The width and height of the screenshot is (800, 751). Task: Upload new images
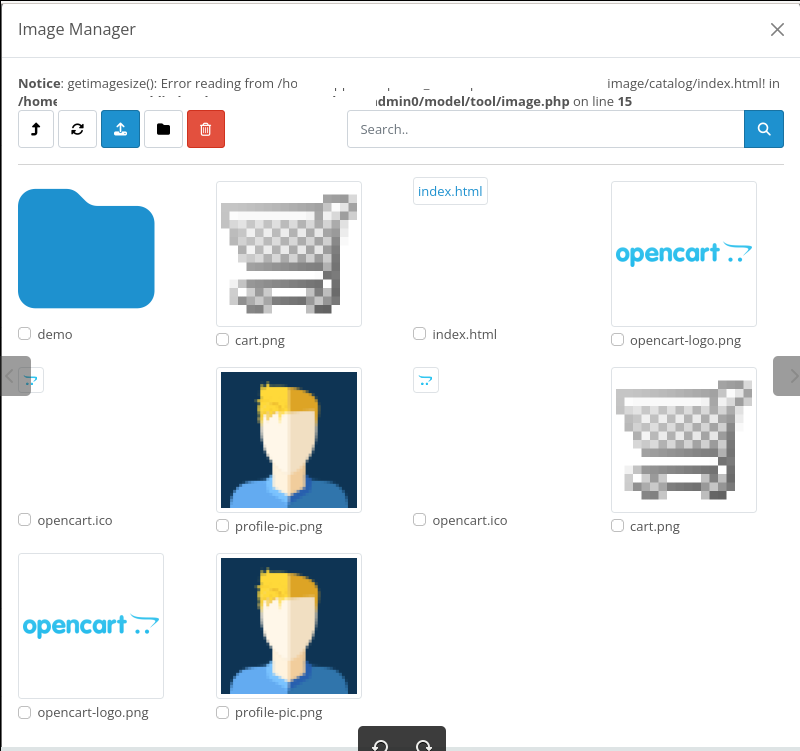click(x=120, y=129)
